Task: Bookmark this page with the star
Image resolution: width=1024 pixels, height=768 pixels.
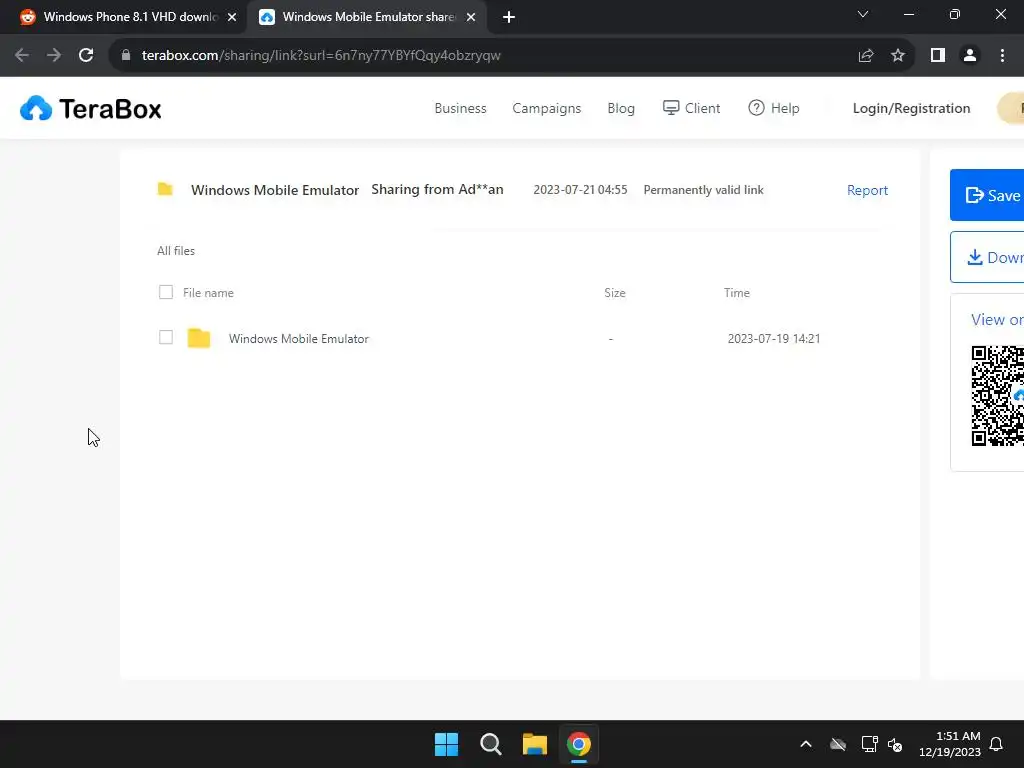Action: point(898,56)
